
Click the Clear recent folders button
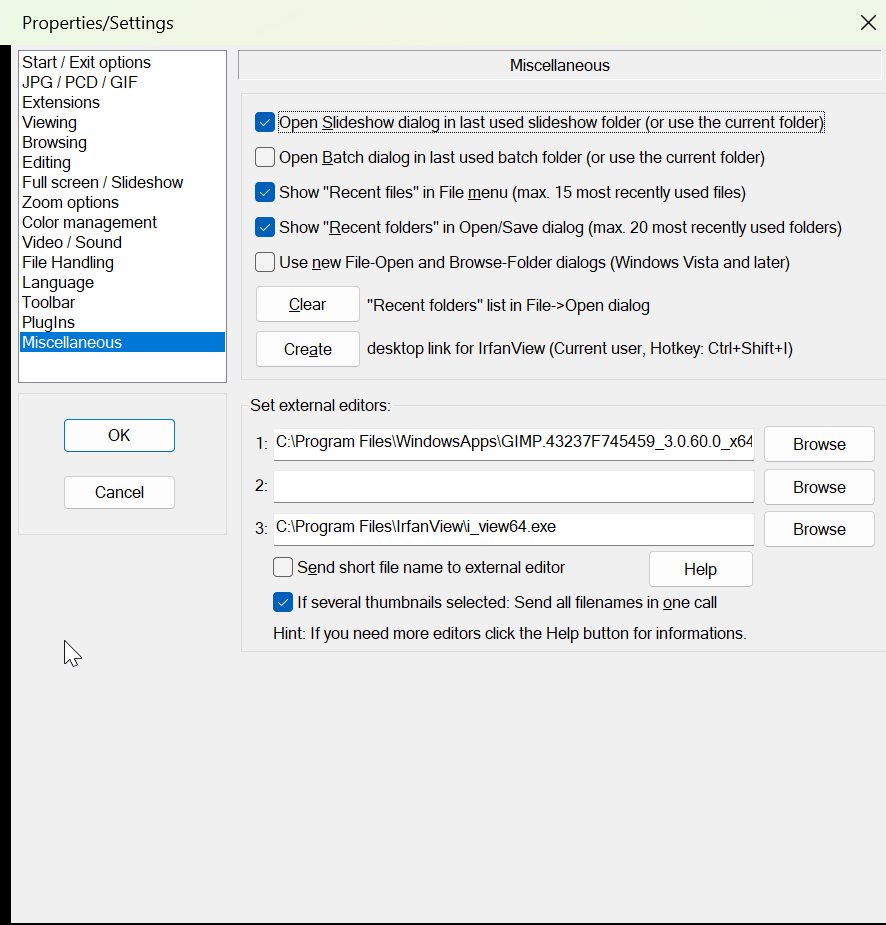(307, 305)
